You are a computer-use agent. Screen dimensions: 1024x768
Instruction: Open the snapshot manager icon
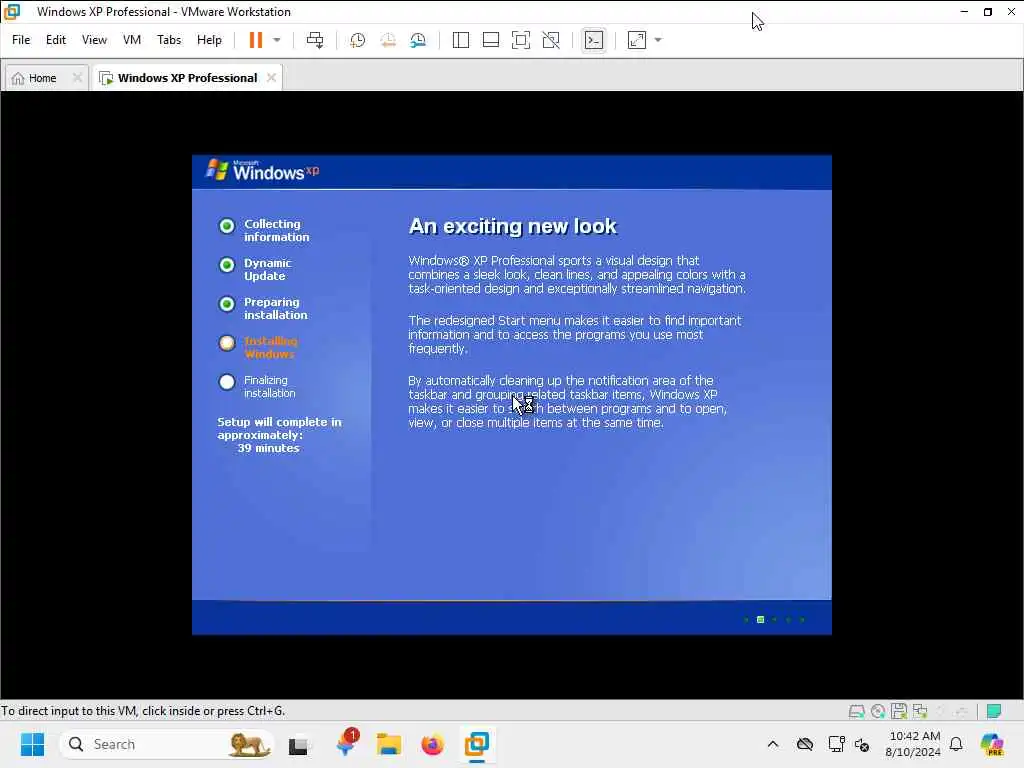(418, 40)
